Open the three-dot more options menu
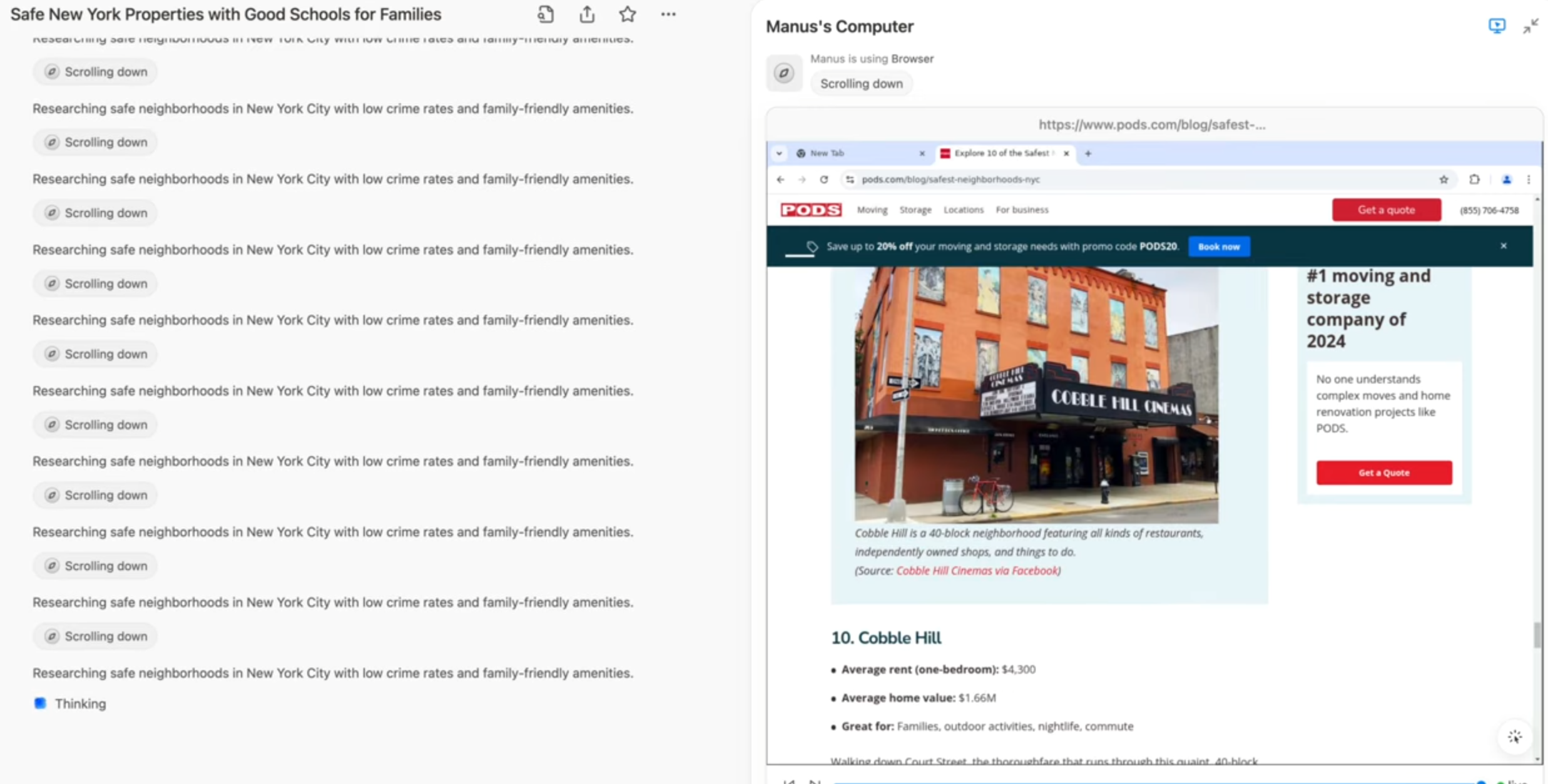 pos(668,14)
